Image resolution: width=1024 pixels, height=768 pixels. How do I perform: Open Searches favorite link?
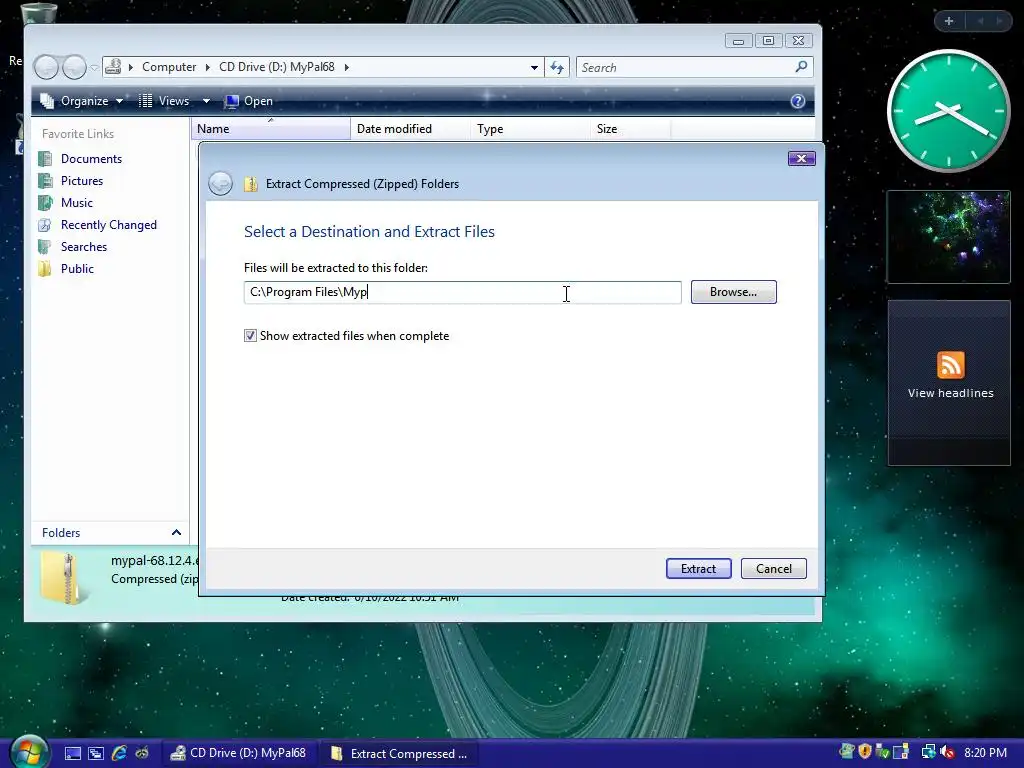[x=84, y=247]
